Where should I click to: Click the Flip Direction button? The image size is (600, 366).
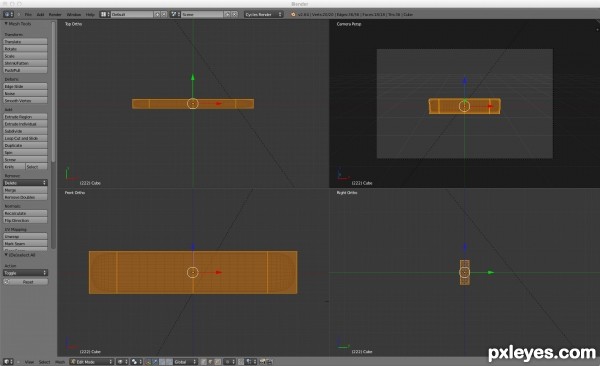coord(25,221)
